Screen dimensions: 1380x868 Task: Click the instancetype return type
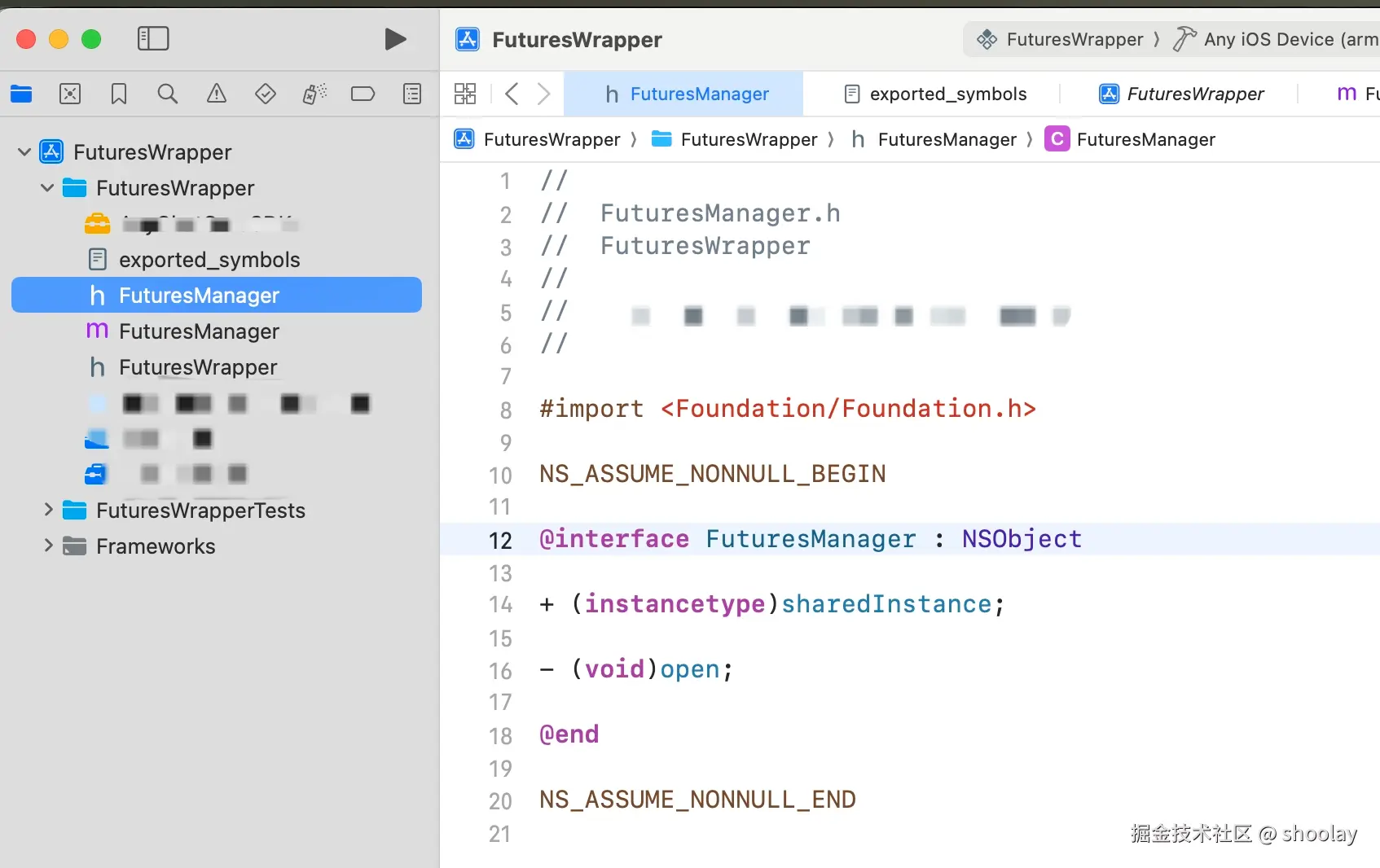(x=675, y=603)
